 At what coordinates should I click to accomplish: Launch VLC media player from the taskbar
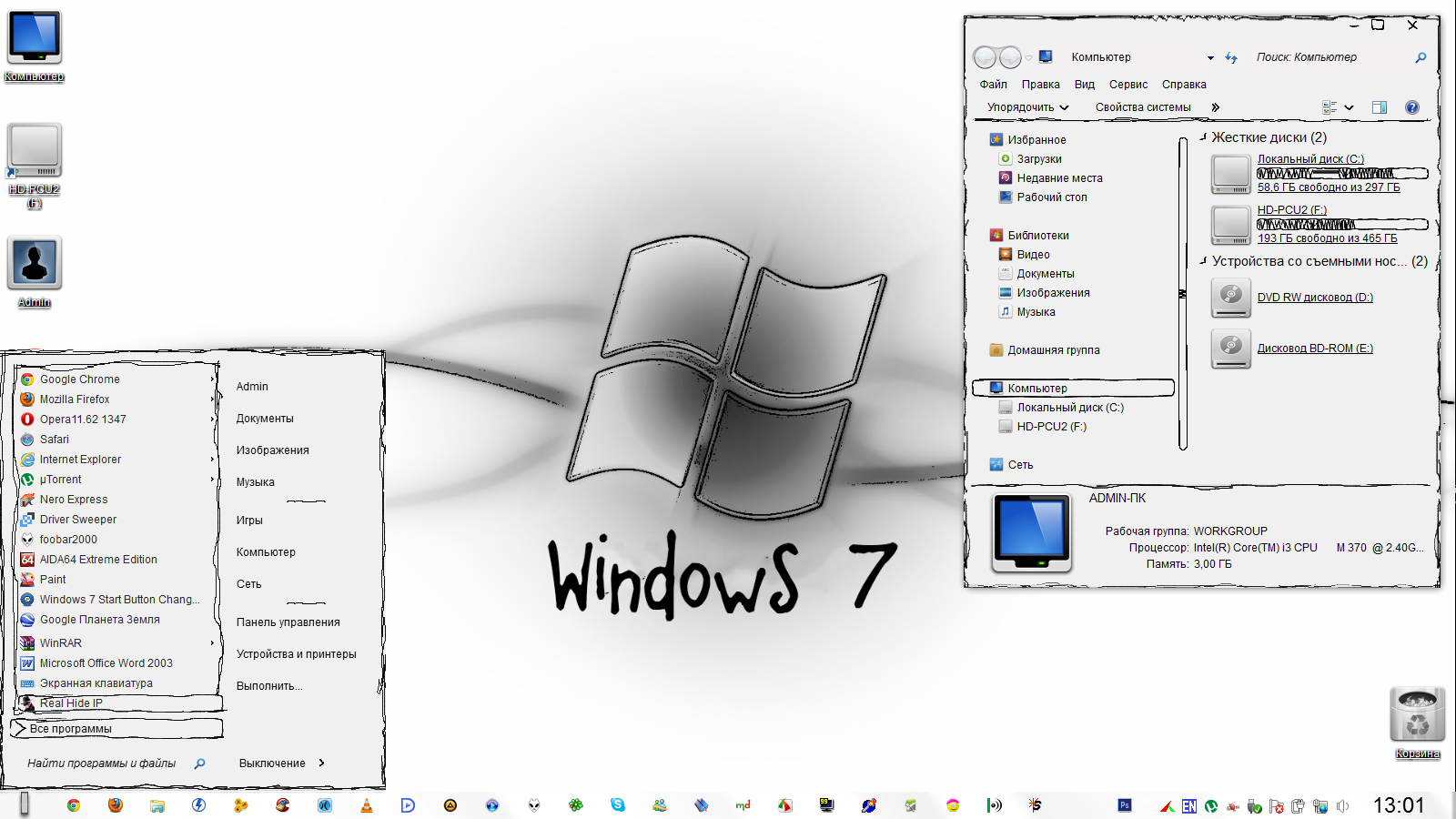coord(367,805)
